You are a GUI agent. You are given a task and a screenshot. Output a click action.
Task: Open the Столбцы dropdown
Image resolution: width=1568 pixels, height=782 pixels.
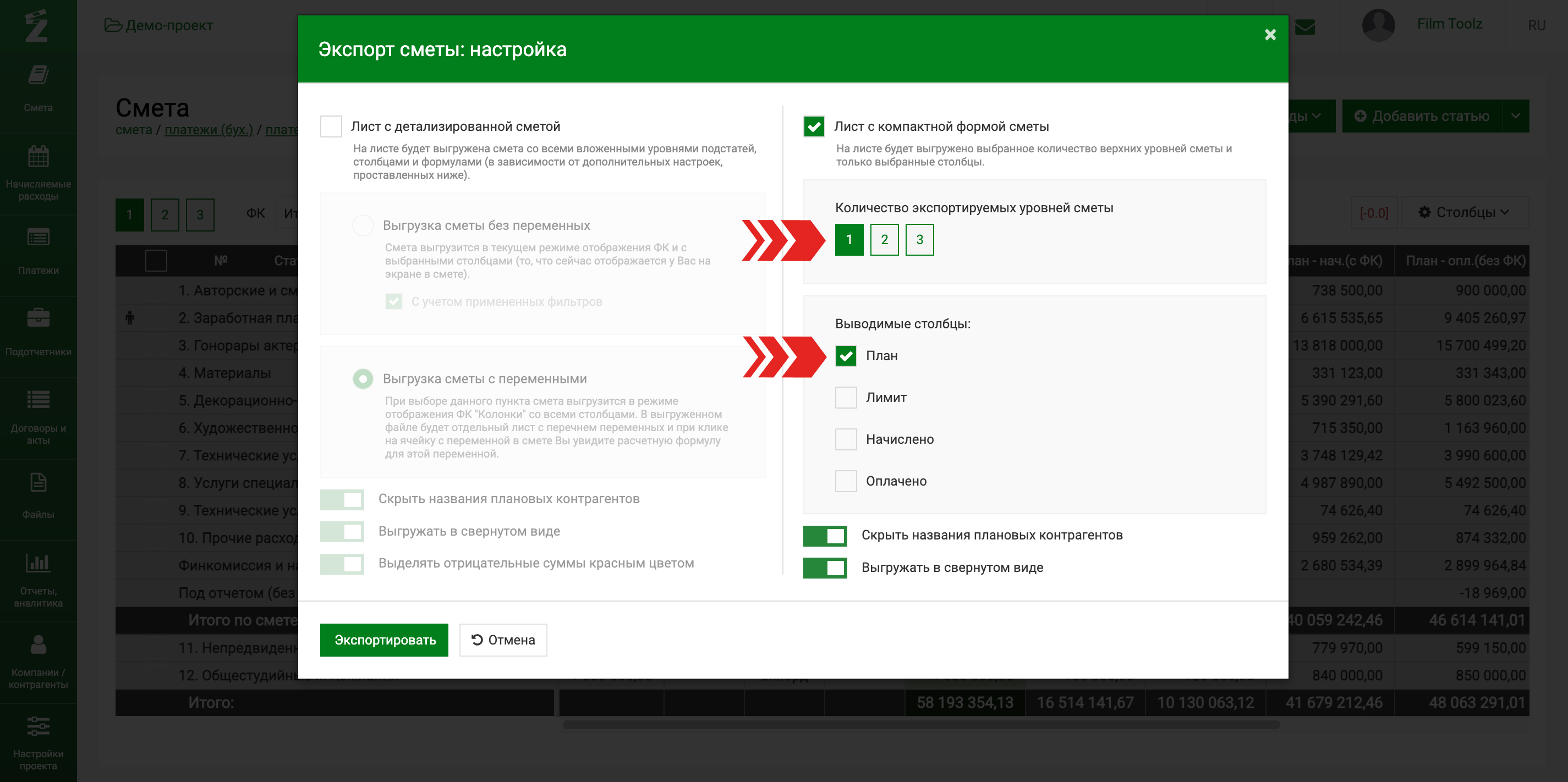tap(1464, 212)
